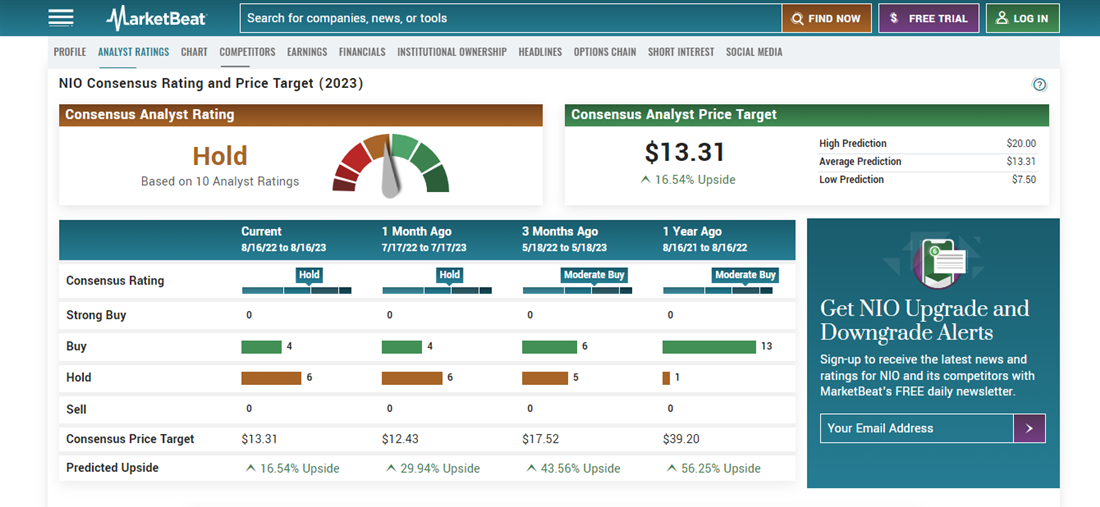
Task: Submit email with the arrow button
Action: [x=1029, y=428]
